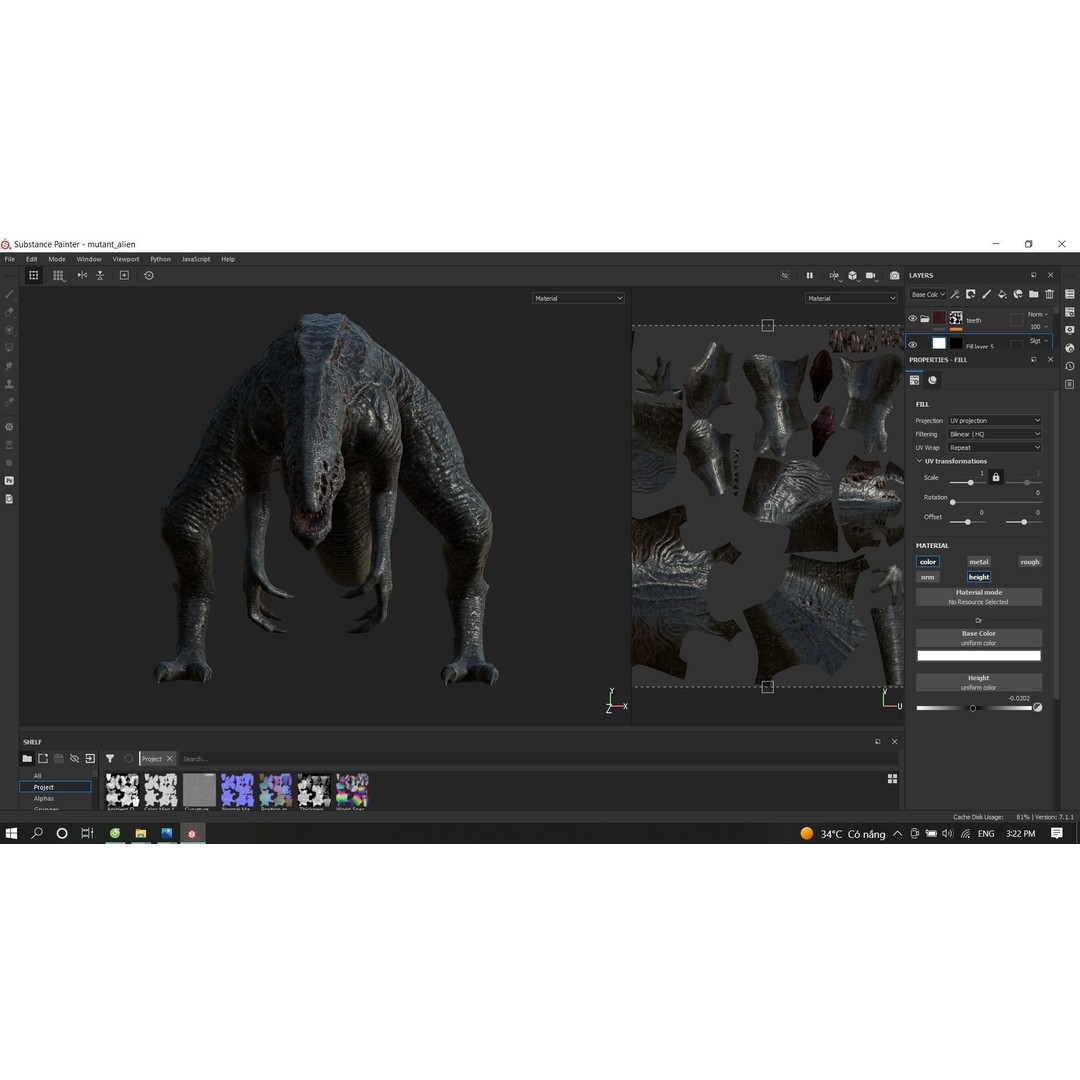Select the Alphas shelf category
This screenshot has height=1080, width=1080.
44,798
